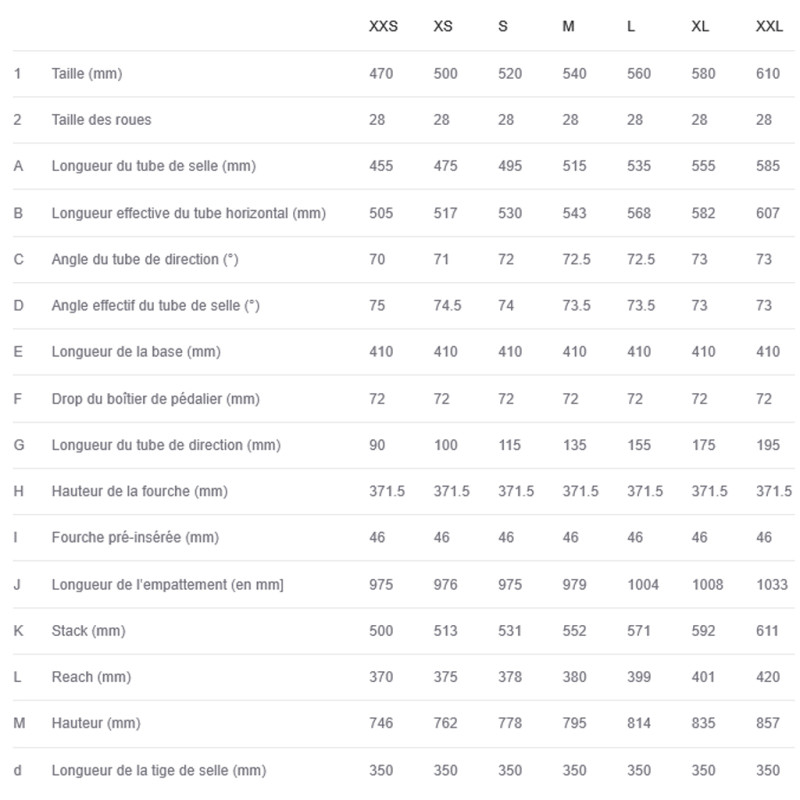800x800 pixels.
Task: Select the row letter K beside Stack
Action: click(18, 631)
